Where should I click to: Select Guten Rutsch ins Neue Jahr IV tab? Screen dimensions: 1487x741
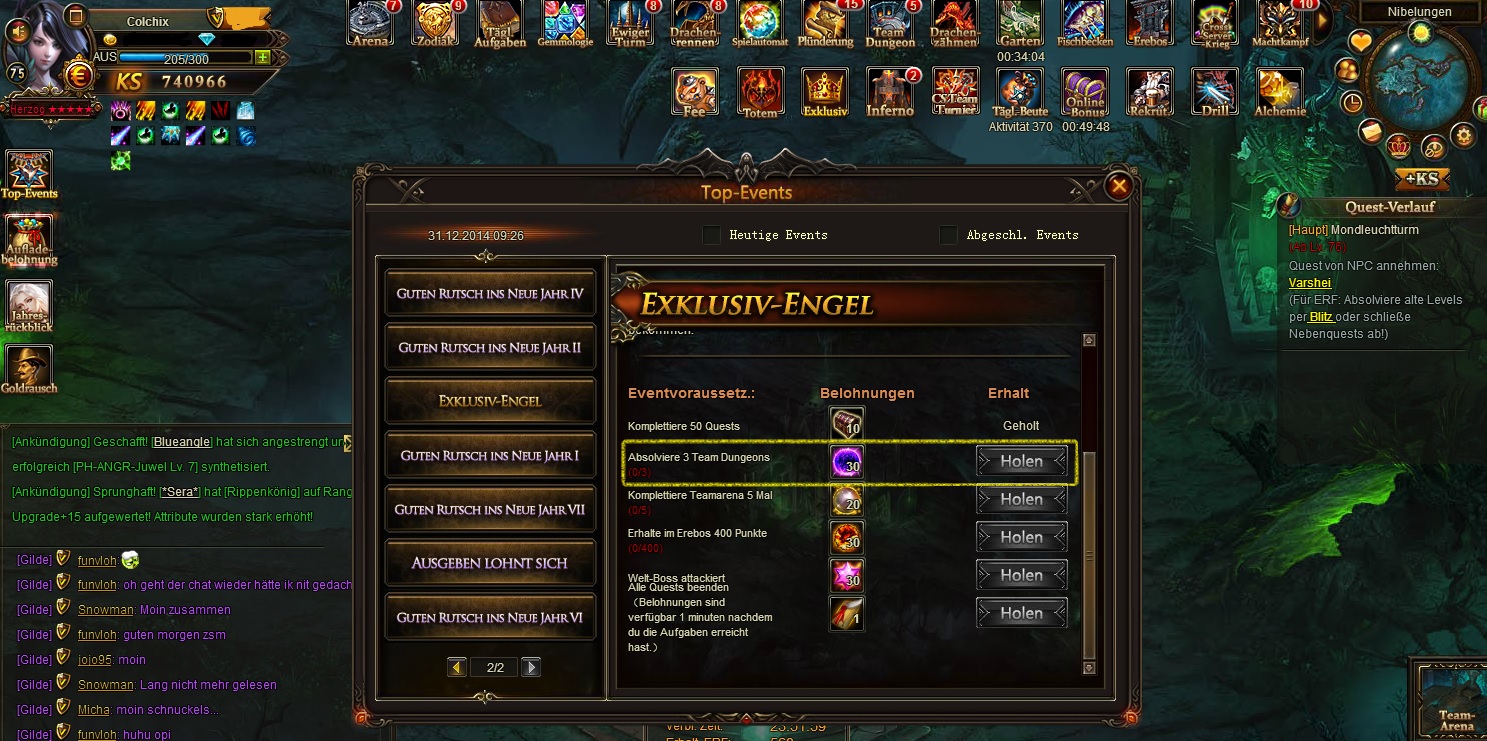point(490,294)
